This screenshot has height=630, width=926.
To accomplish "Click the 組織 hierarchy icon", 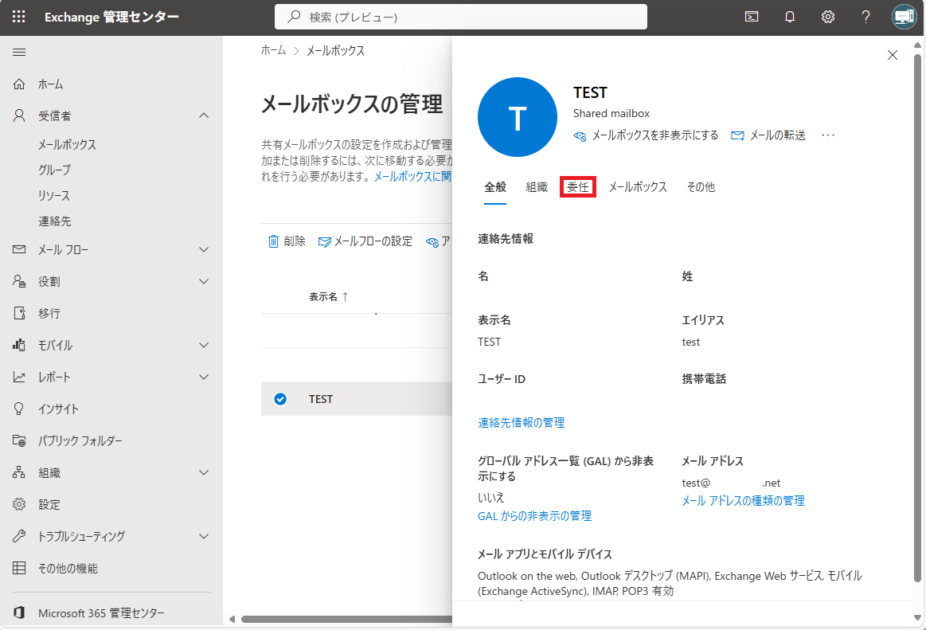I will click(19, 472).
